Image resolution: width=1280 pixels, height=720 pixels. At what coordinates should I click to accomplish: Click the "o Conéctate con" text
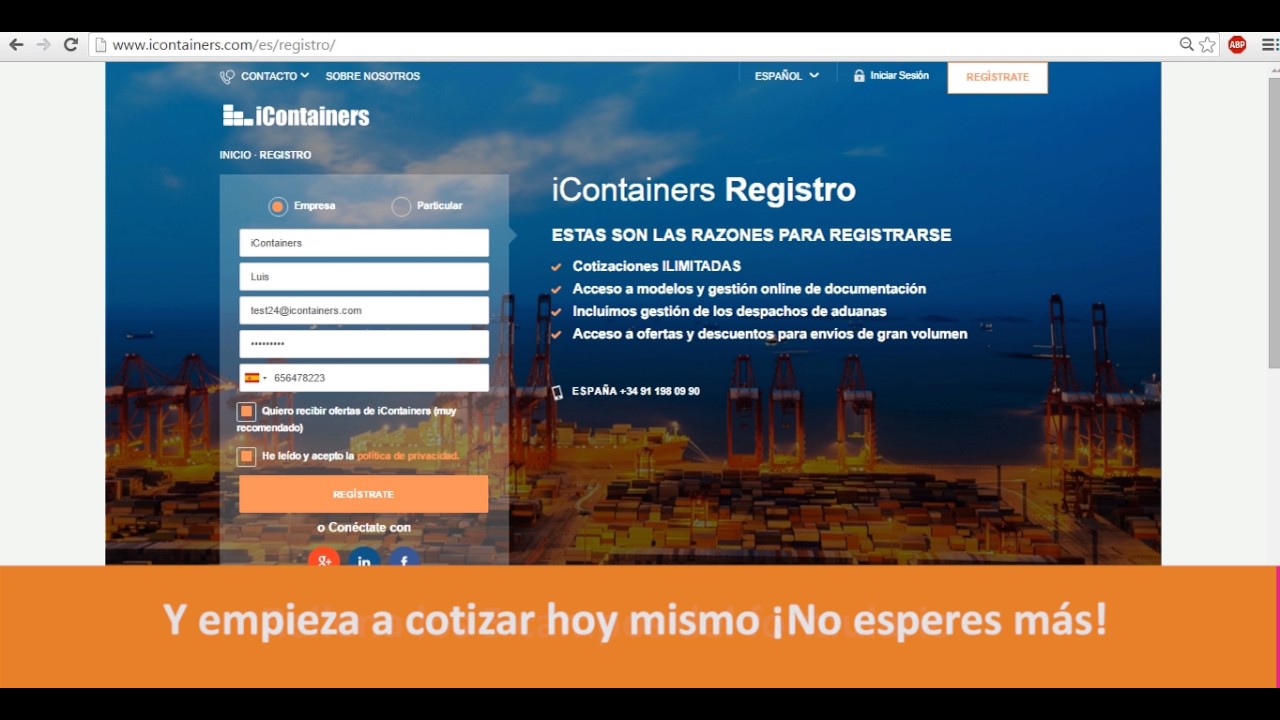pyautogui.click(x=364, y=527)
